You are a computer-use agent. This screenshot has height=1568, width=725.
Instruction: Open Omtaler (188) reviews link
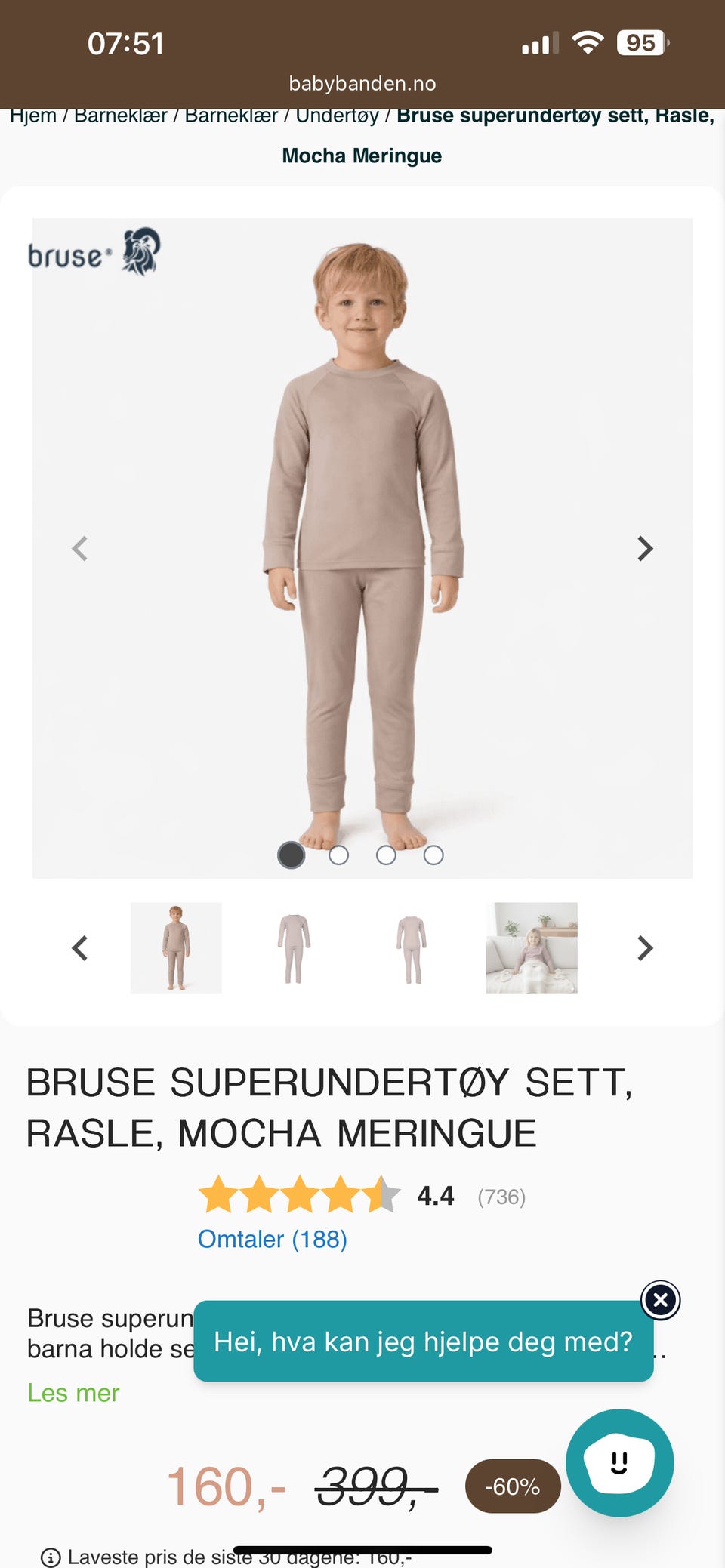(x=273, y=1239)
